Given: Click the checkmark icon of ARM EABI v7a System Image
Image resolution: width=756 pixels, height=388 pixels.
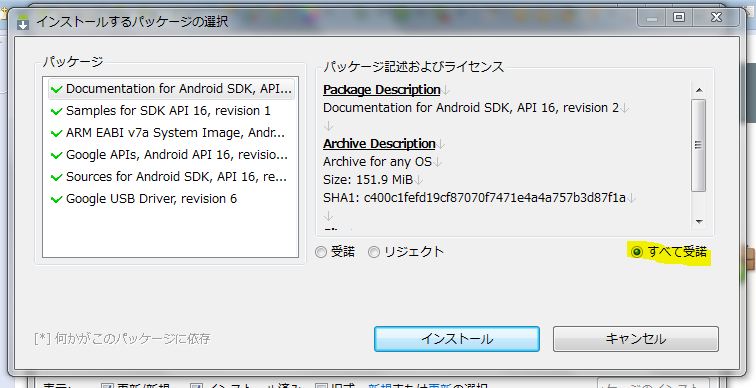Looking at the screenshot, I should click(56, 134).
